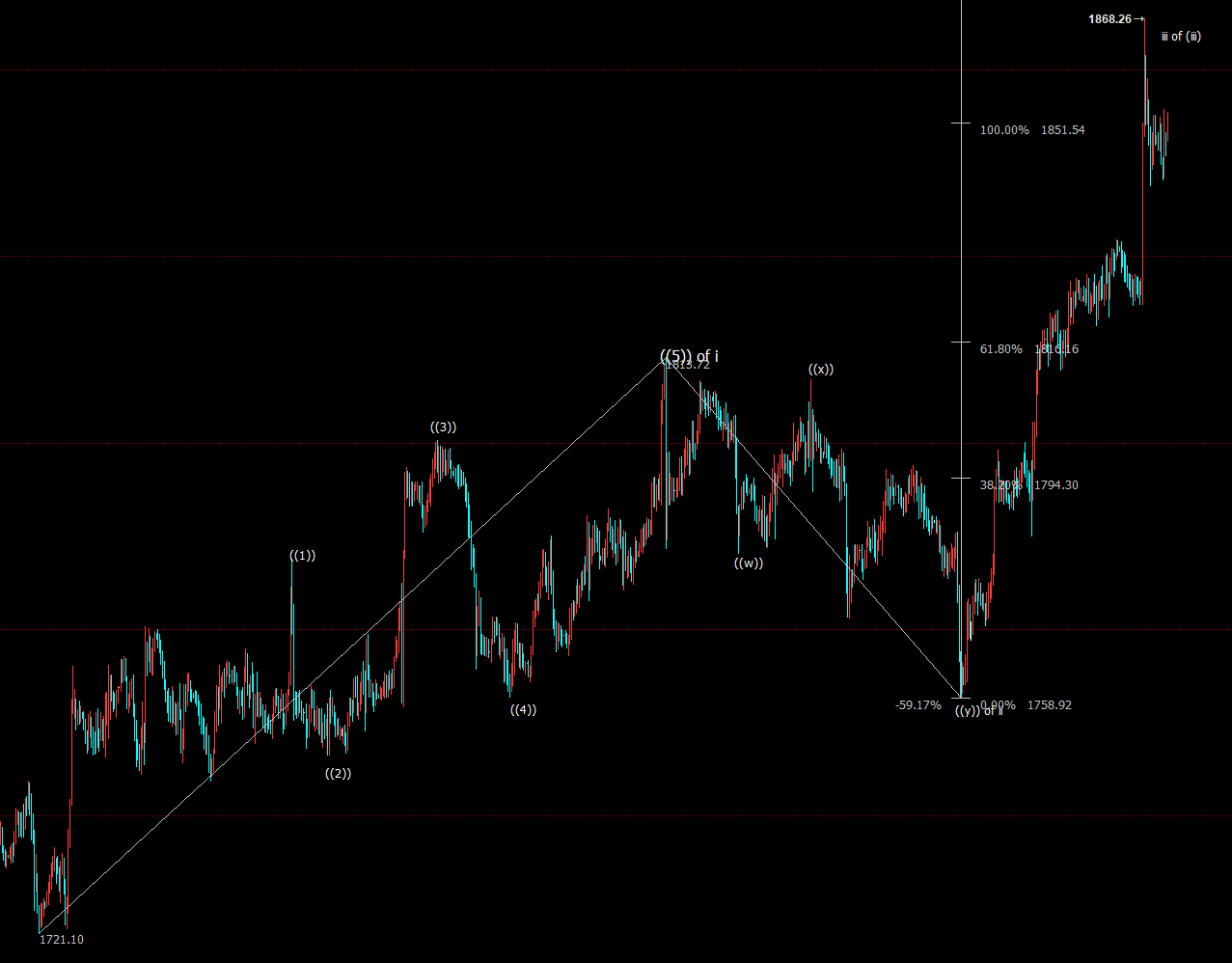Select the ((2)) wave label
Image resolution: width=1232 pixels, height=963 pixels.
[338, 774]
